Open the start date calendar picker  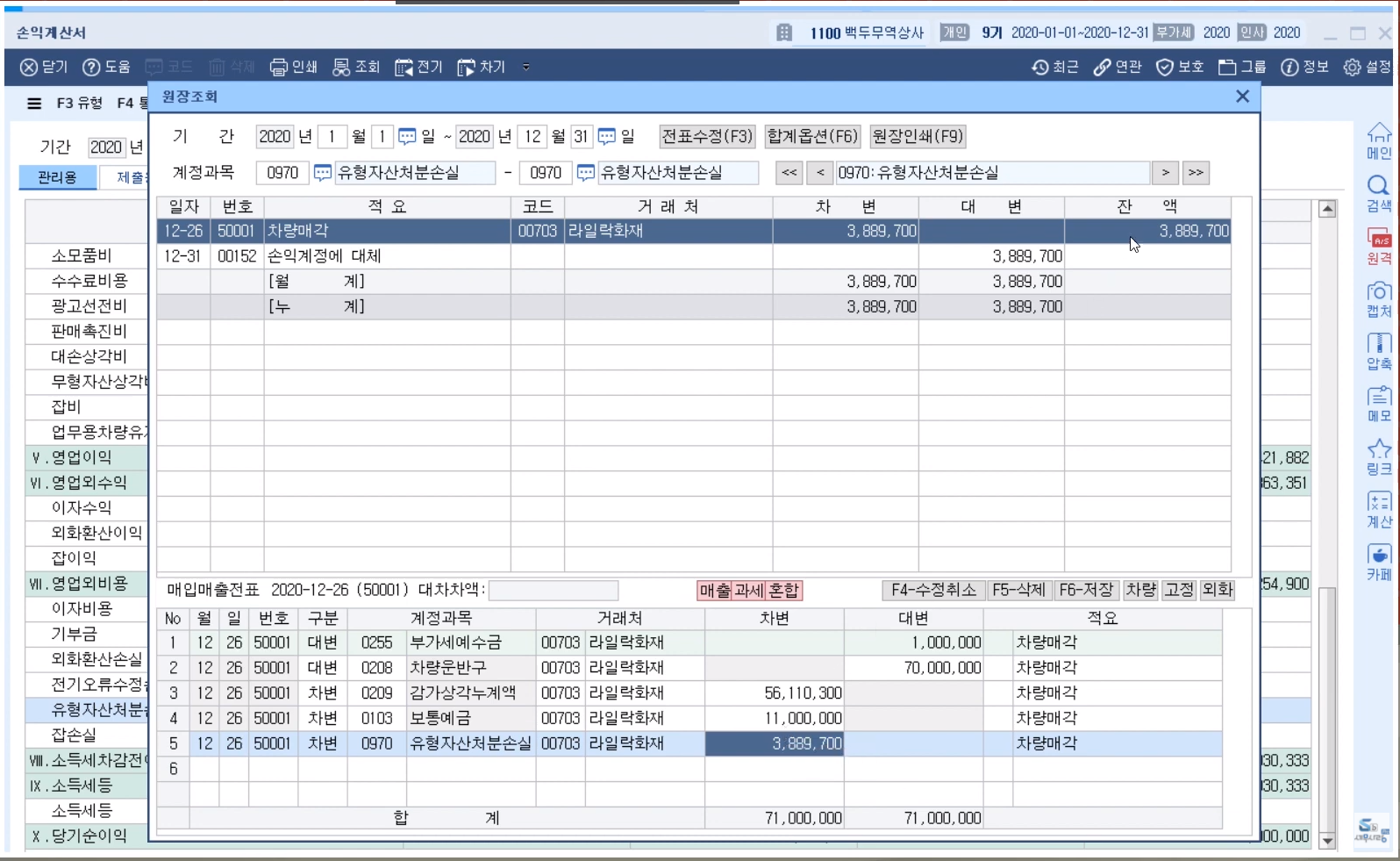tap(407, 137)
